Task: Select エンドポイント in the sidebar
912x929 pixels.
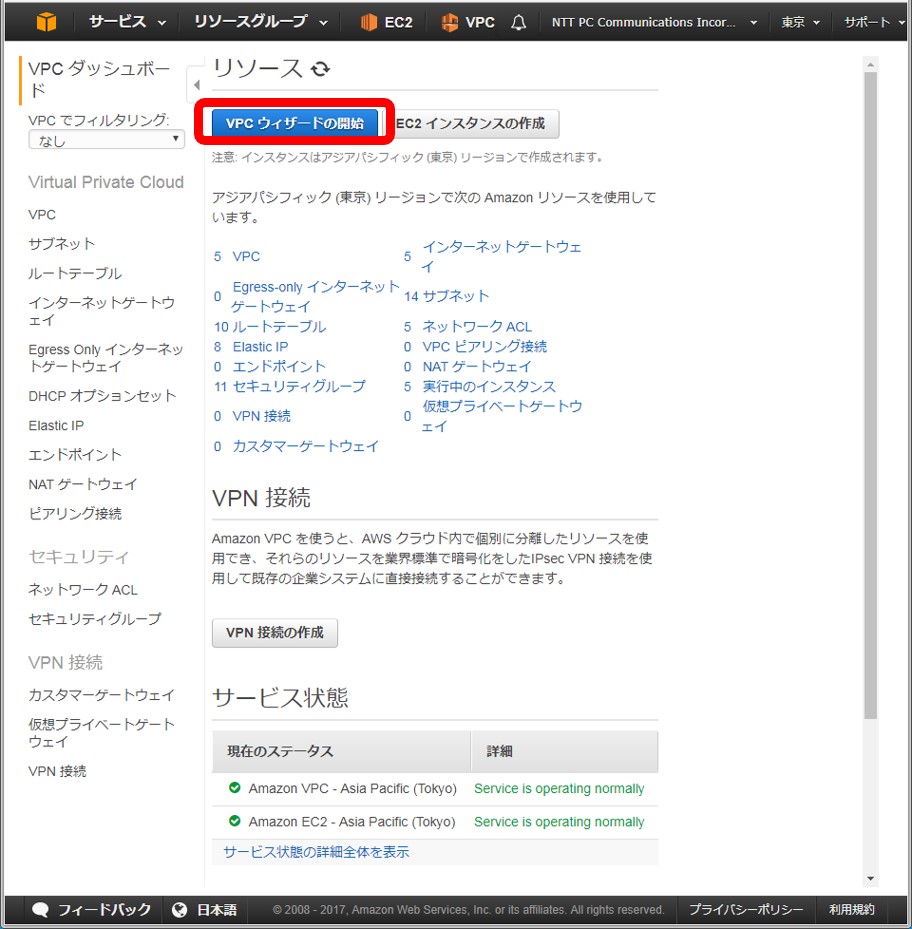Action: point(75,454)
